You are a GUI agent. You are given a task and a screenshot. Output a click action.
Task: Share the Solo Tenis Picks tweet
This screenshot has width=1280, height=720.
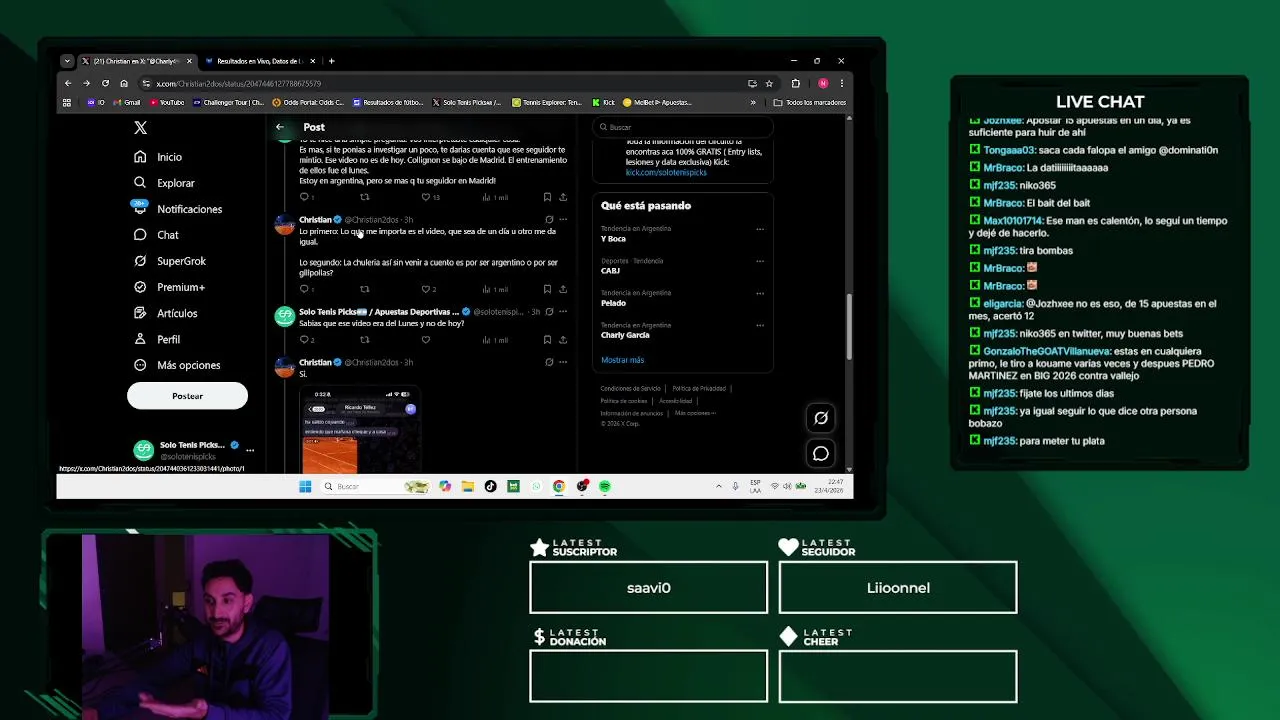coord(563,340)
